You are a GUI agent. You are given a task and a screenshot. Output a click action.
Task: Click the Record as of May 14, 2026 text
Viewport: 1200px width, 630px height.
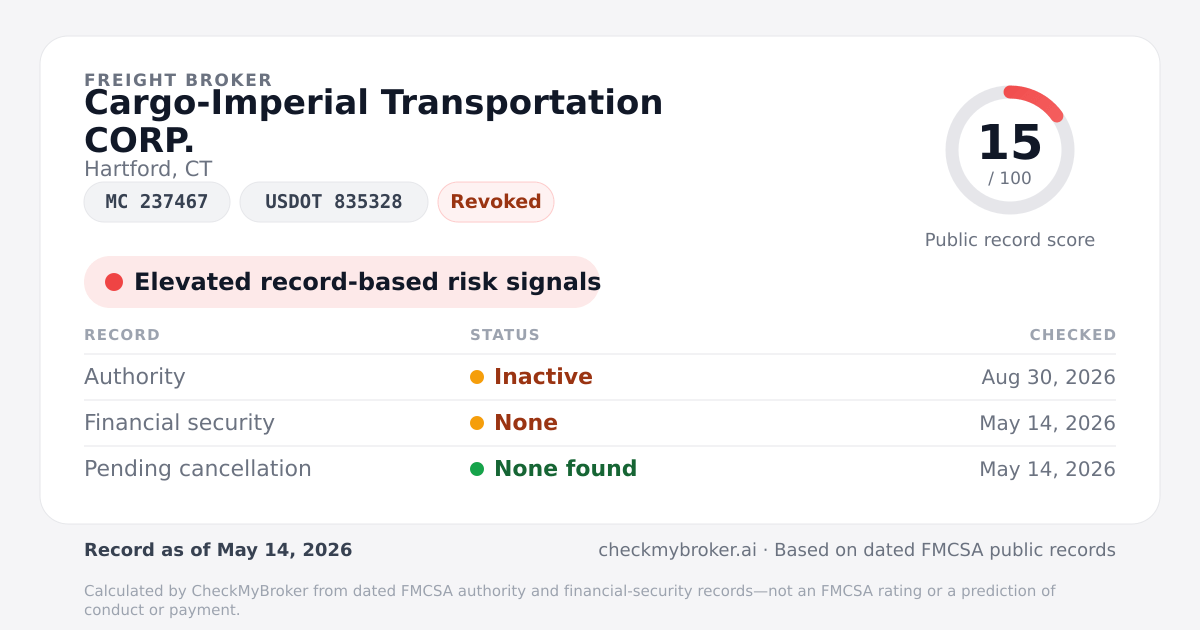point(218,550)
